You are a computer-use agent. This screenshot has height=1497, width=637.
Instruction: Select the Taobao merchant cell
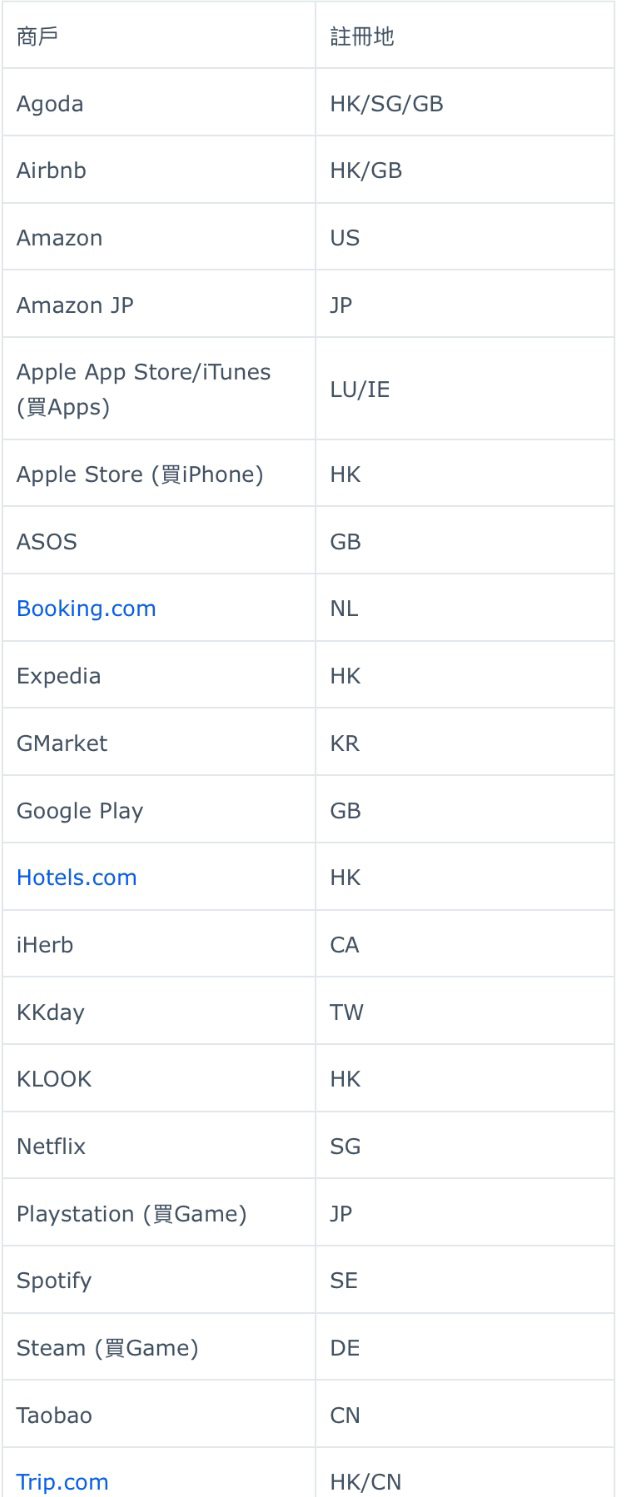(x=158, y=1415)
